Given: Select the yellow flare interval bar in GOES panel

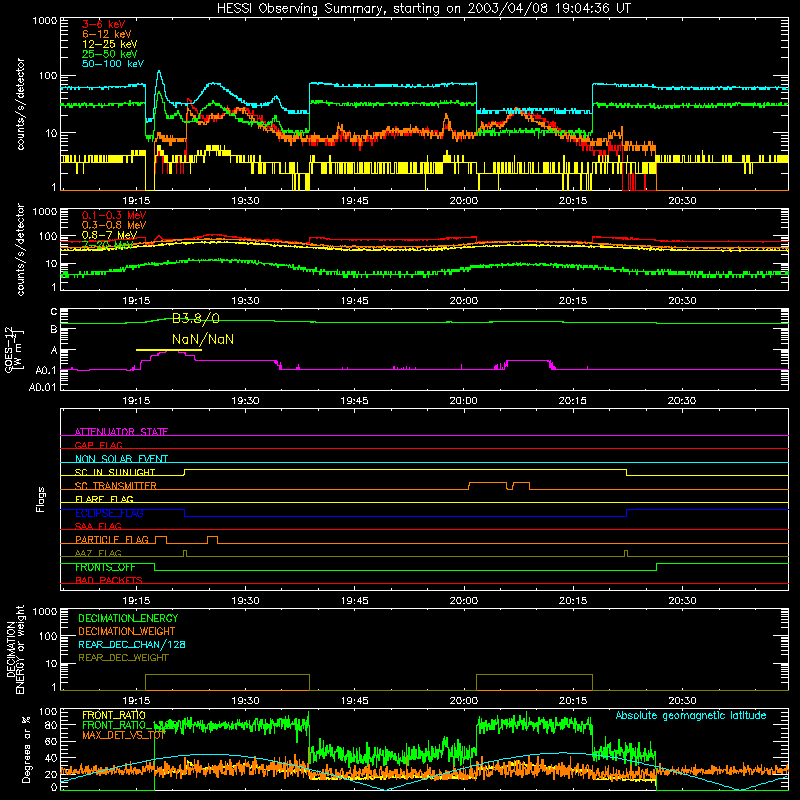Looking at the screenshot, I should [169, 350].
